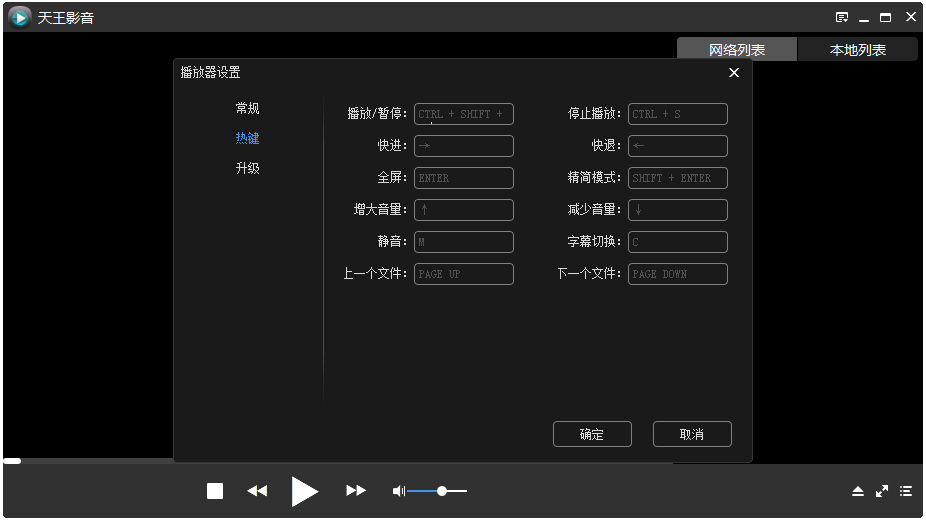Click the 播放器设置 dialog title text

point(210,73)
